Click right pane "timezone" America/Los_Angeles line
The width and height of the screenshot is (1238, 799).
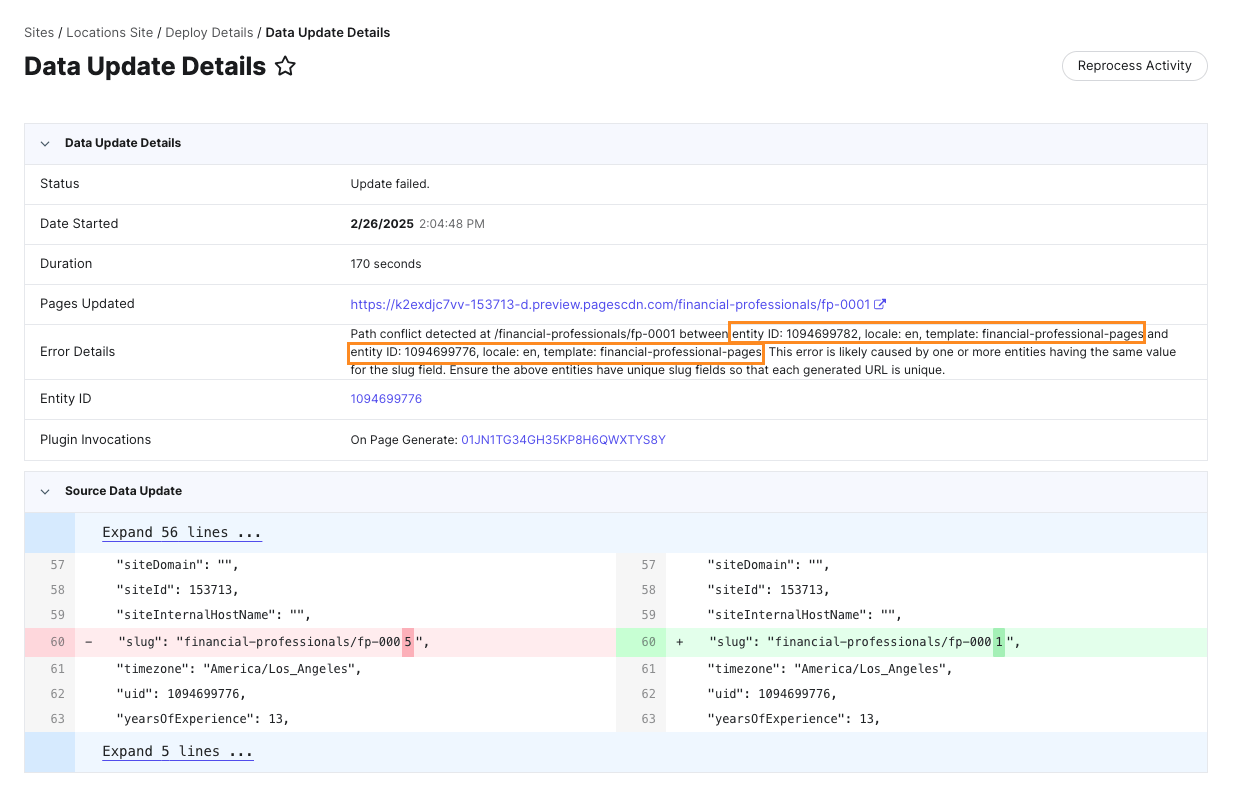click(x=830, y=669)
